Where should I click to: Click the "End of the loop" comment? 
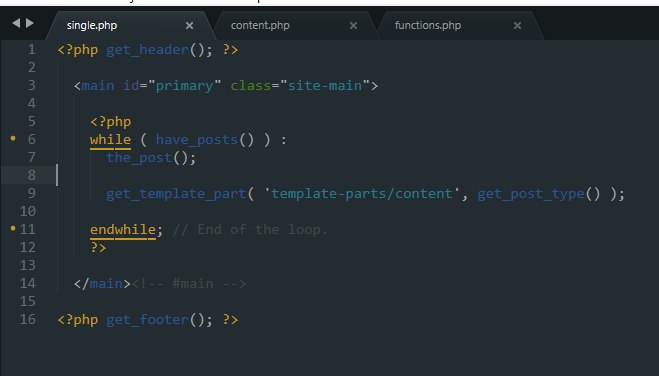click(x=250, y=230)
